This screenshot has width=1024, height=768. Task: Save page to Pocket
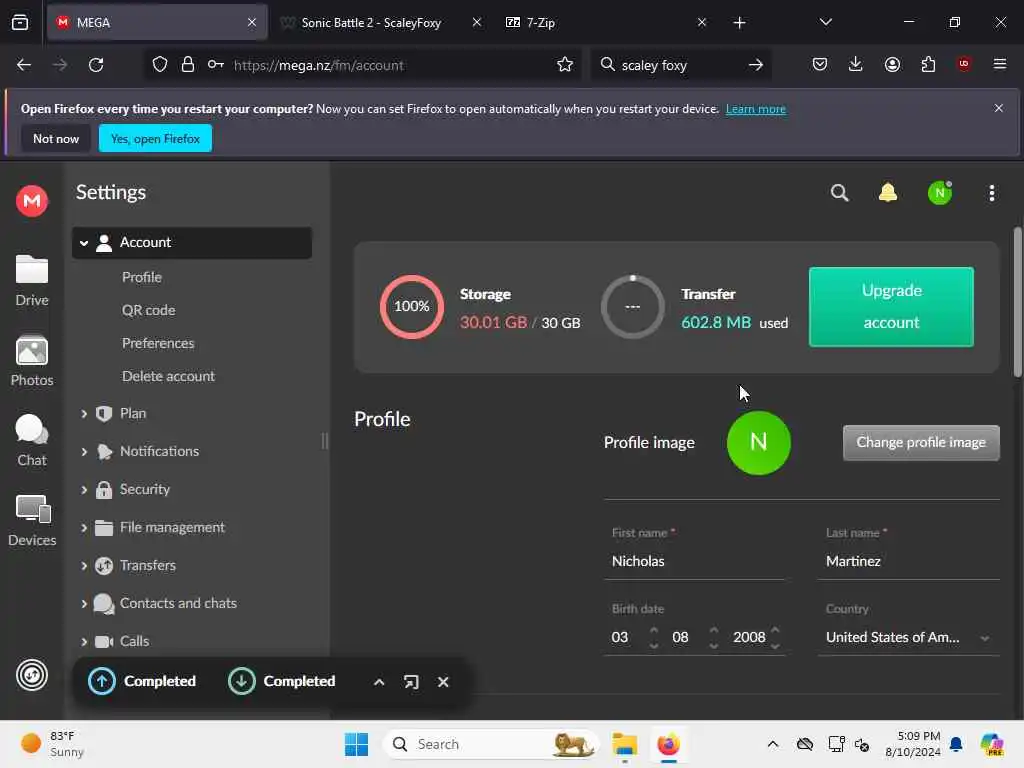point(820,64)
